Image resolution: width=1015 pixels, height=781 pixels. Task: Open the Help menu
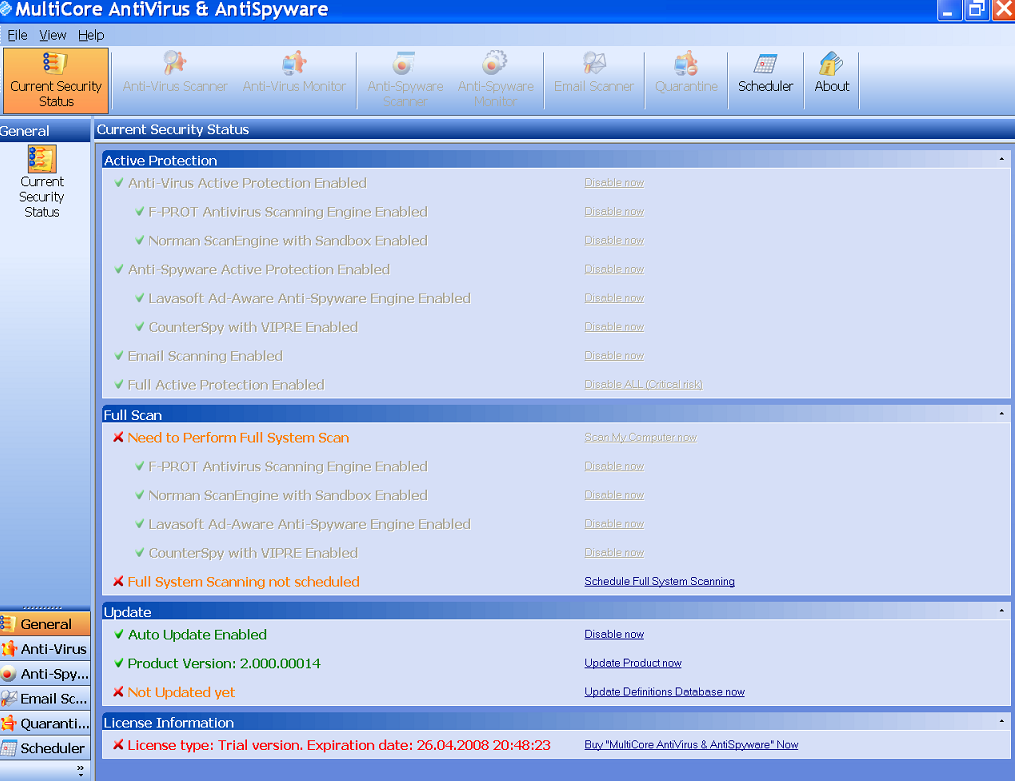pos(91,35)
